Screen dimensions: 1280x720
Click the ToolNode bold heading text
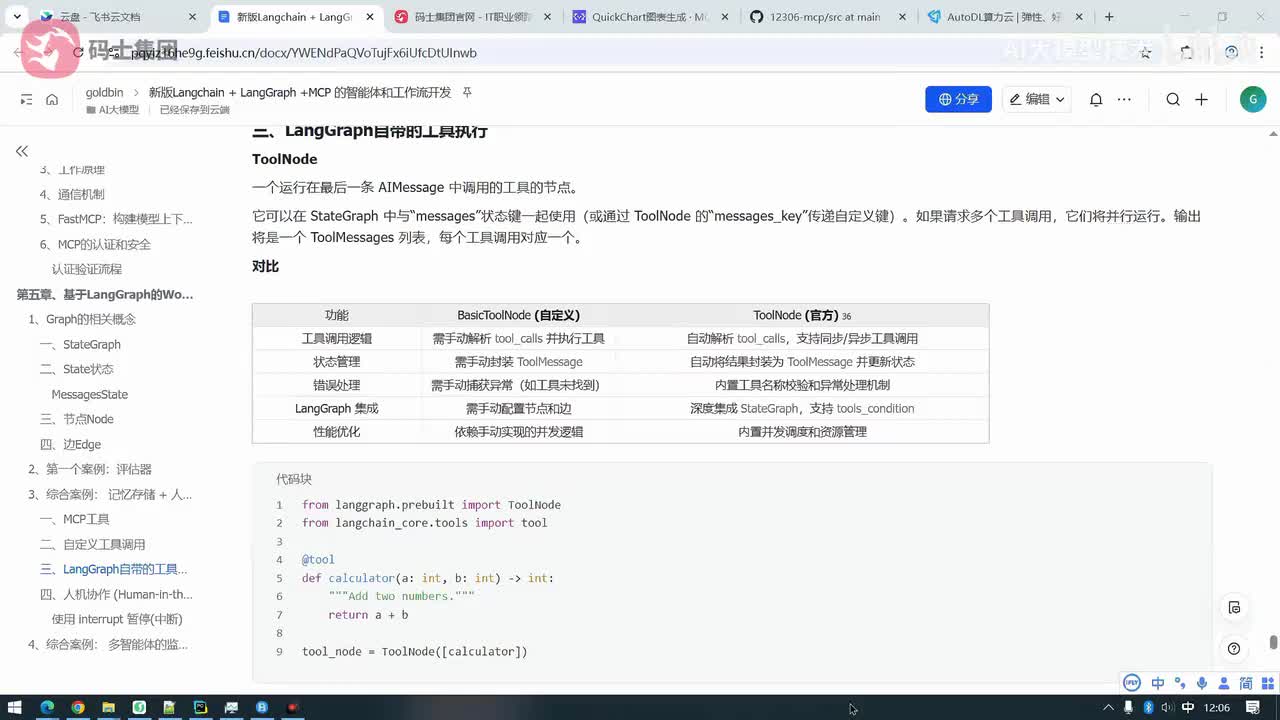pos(285,159)
